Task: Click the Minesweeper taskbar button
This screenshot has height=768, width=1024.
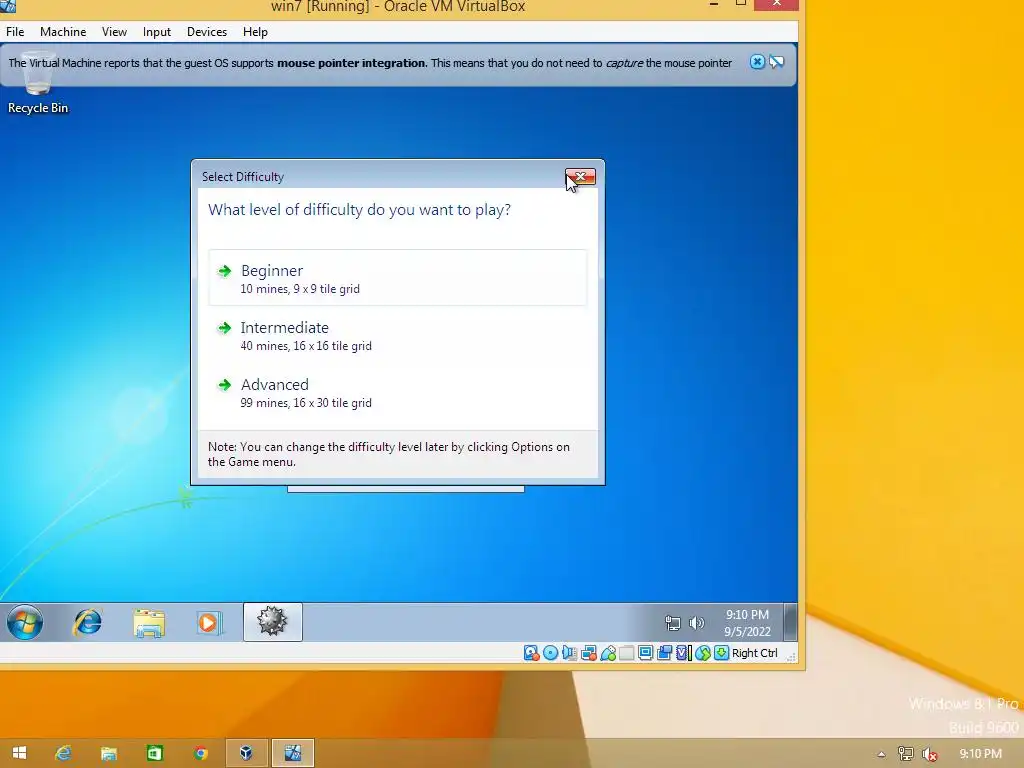Action: [x=273, y=622]
